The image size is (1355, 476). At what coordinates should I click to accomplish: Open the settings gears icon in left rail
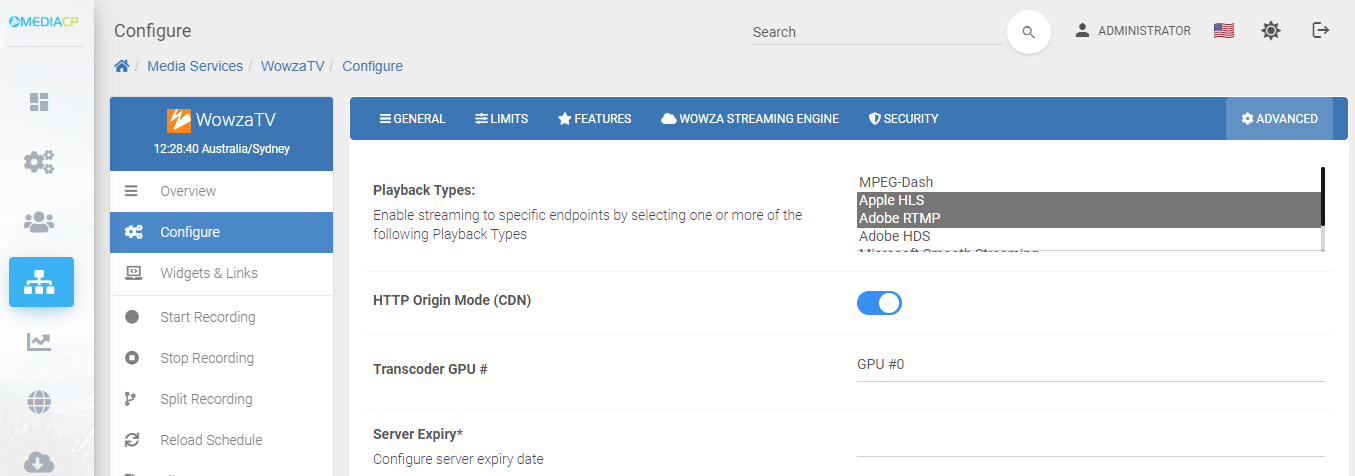(x=39, y=162)
